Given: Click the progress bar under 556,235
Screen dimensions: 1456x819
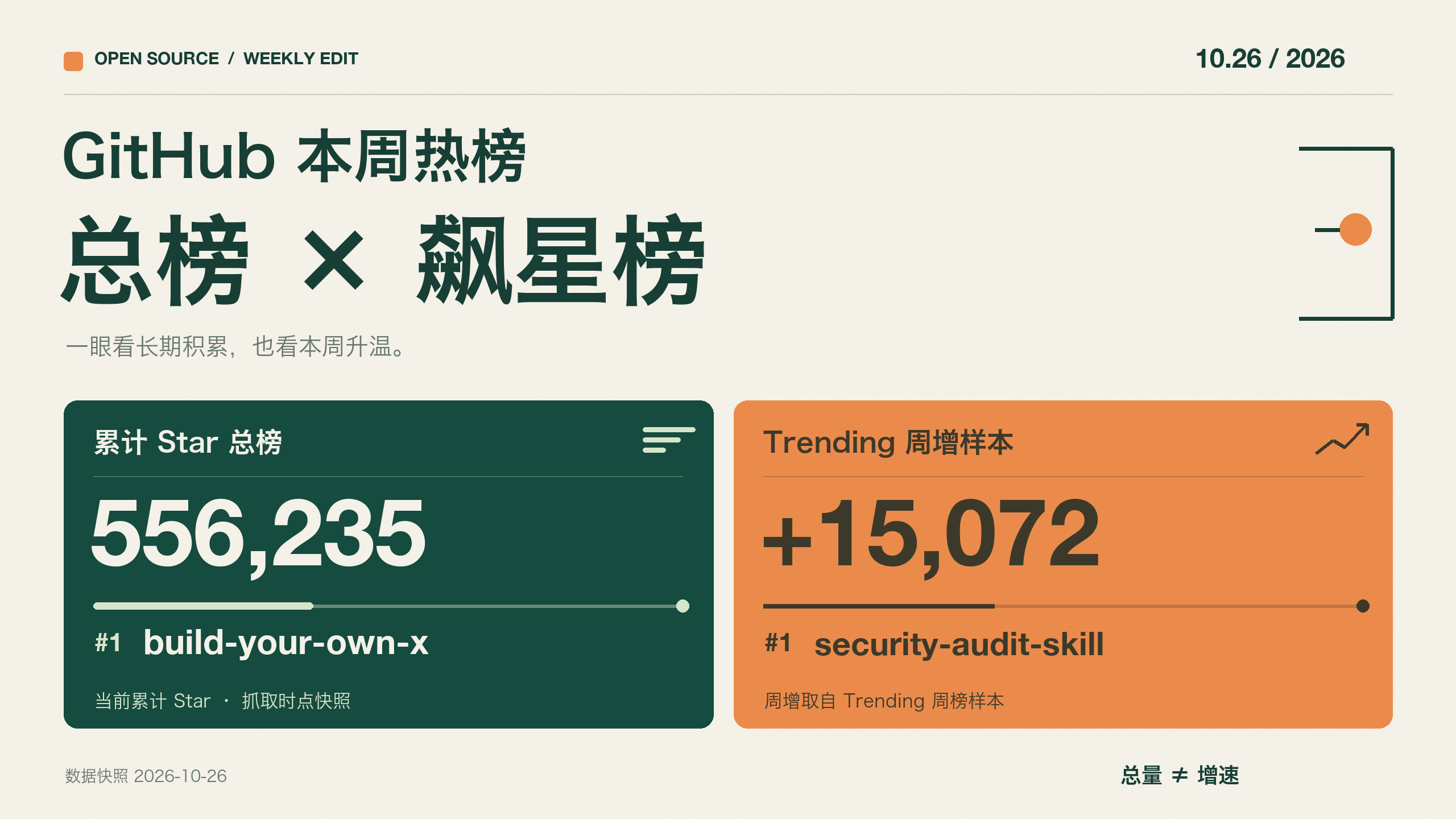Looking at the screenshot, I should point(391,606).
